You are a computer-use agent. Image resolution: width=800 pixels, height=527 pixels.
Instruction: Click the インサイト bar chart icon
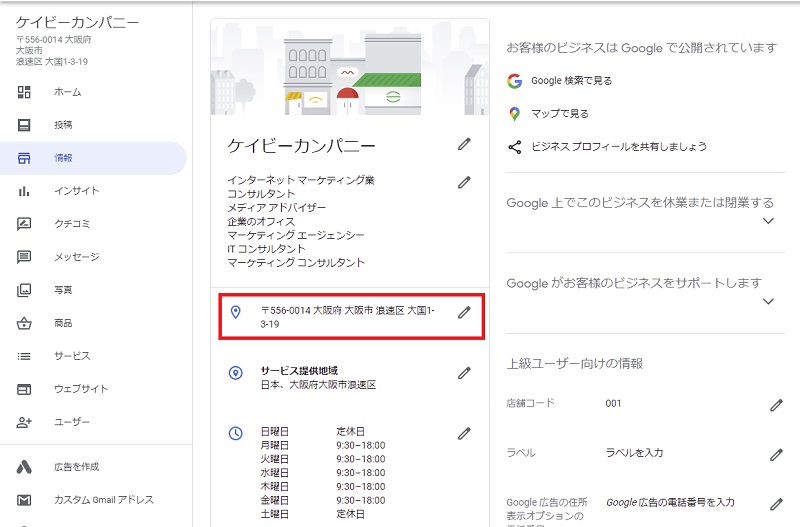click(x=24, y=191)
